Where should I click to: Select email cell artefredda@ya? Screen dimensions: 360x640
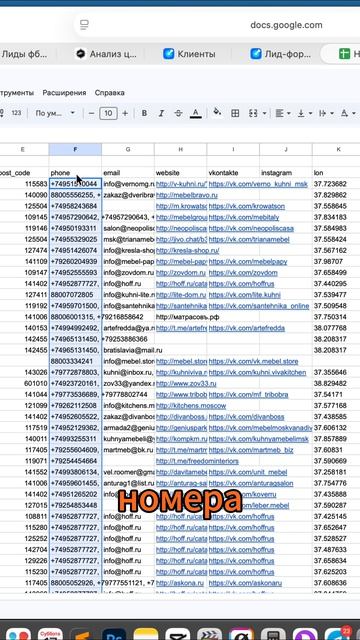[x=128, y=328]
